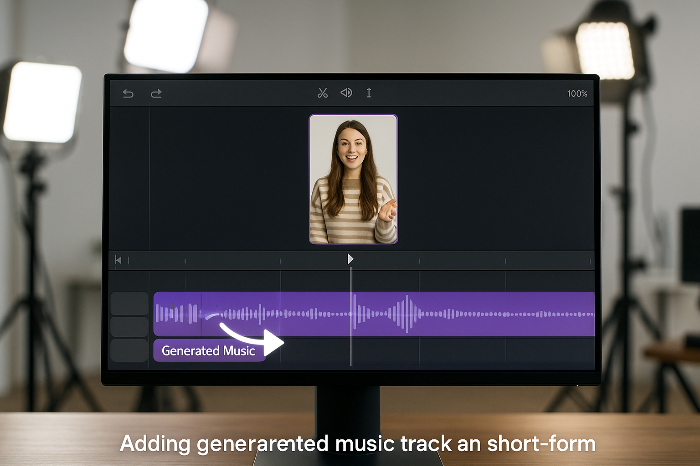This screenshot has height=466, width=700.
Task: Click the top track header box
Action: (x=129, y=304)
